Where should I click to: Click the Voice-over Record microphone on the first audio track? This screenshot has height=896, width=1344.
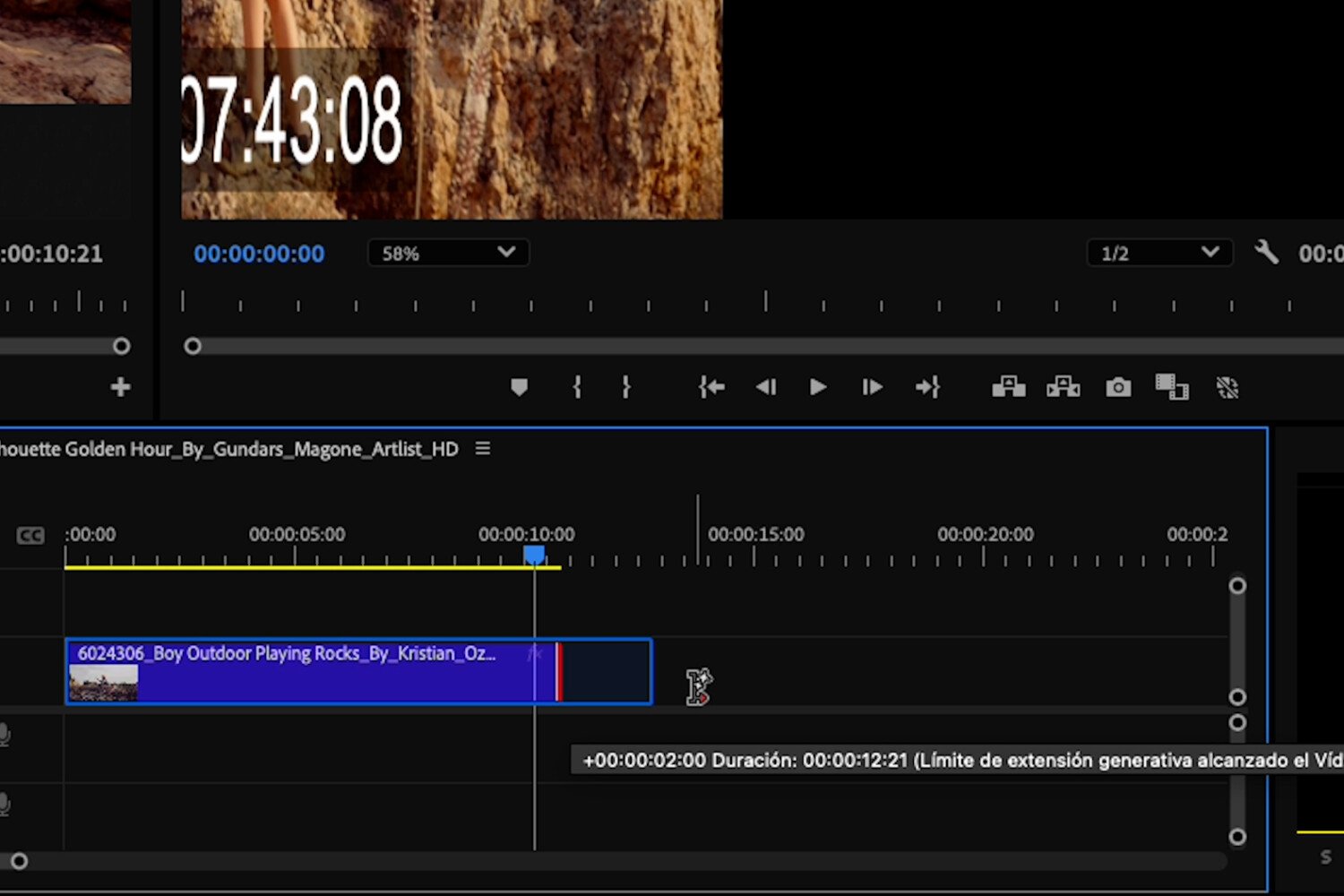(6, 735)
